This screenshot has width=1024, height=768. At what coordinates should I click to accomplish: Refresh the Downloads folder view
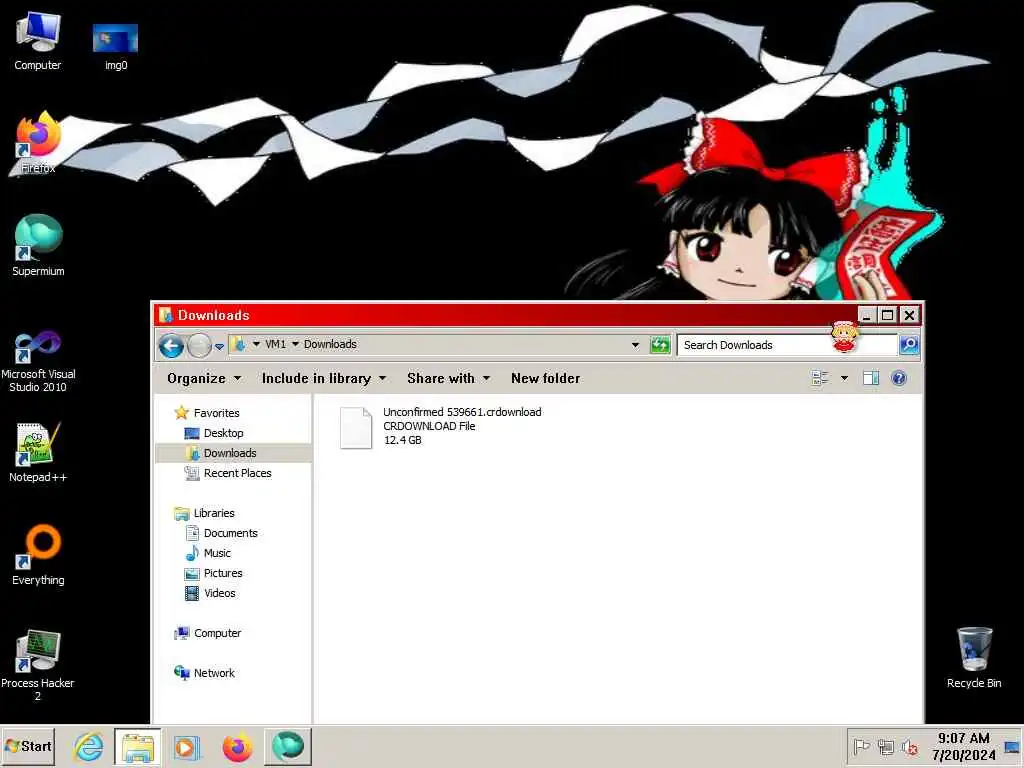pyautogui.click(x=660, y=345)
